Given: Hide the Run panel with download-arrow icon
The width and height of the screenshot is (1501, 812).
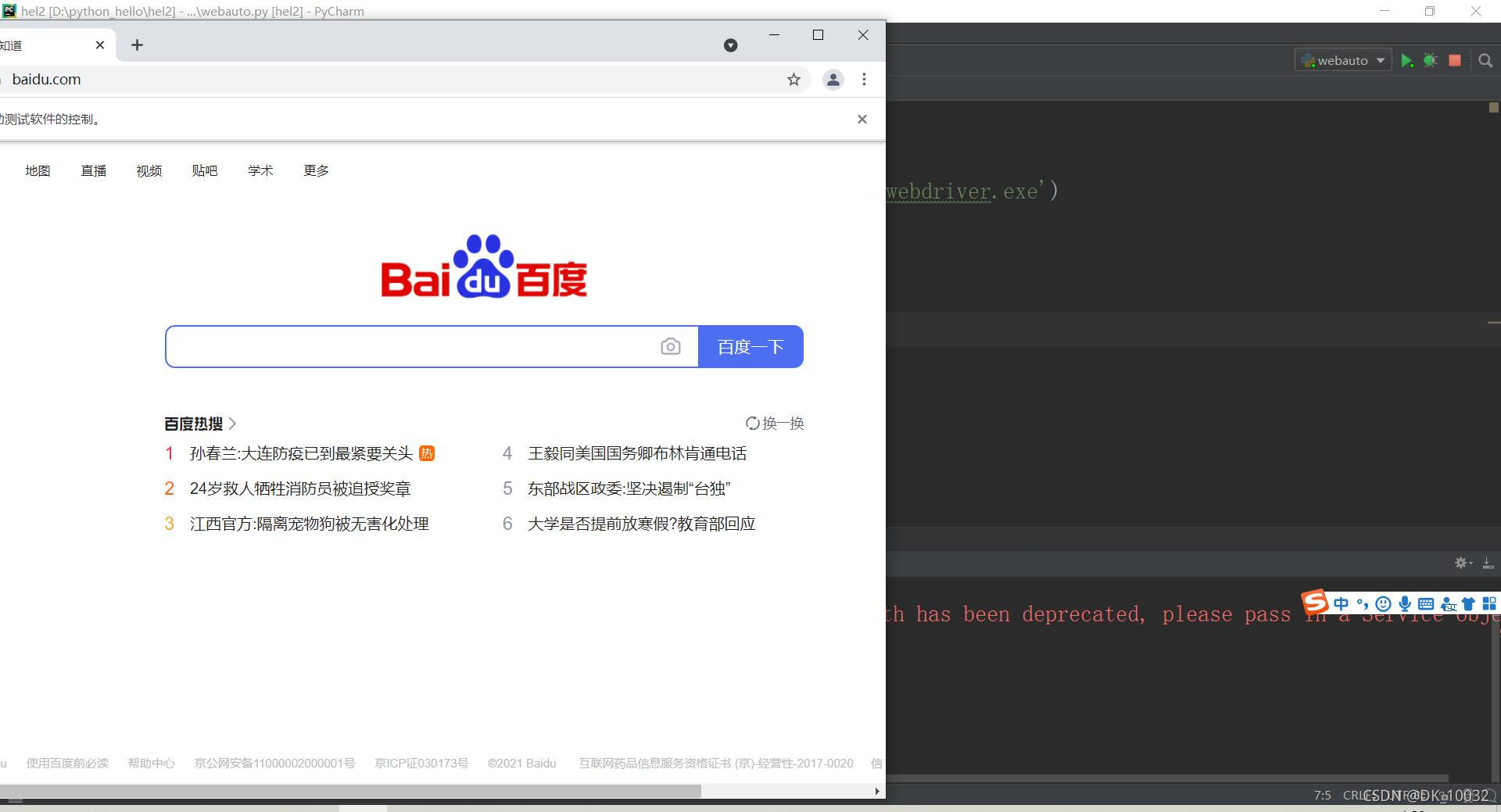Looking at the screenshot, I should click(x=1488, y=563).
